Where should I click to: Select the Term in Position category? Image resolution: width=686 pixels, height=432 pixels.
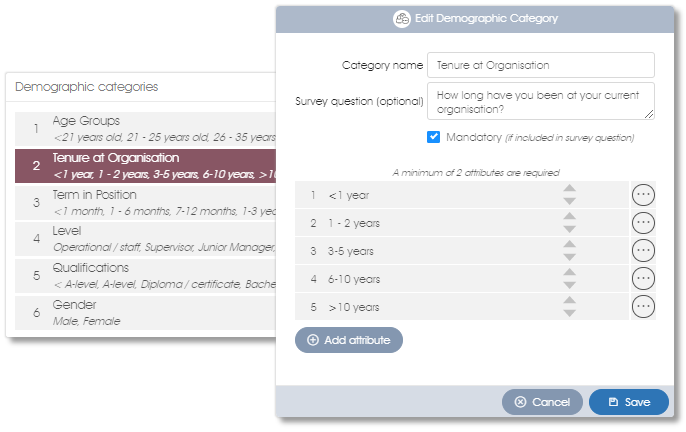point(145,203)
